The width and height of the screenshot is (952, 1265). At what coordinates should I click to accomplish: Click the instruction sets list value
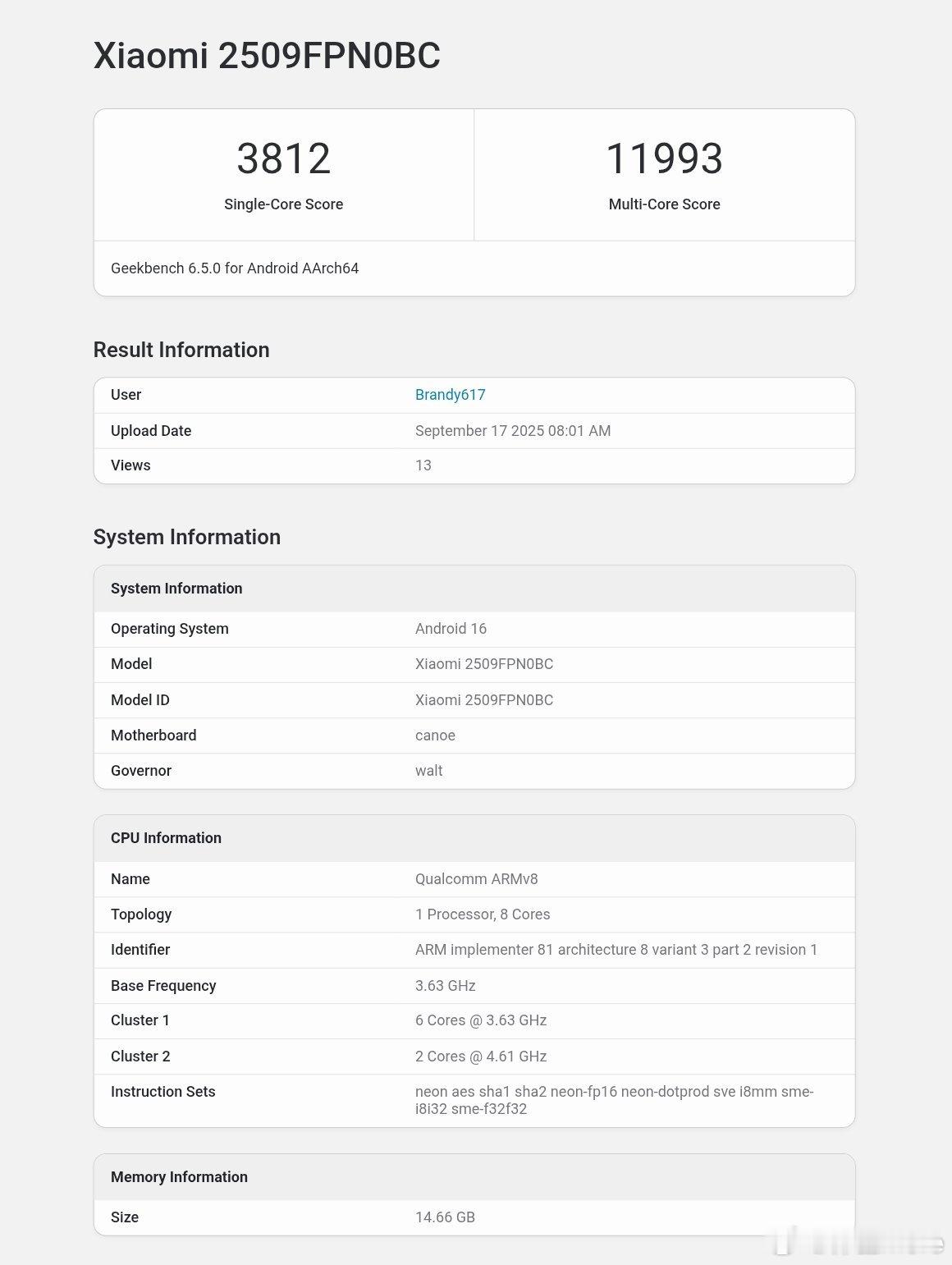pyautogui.click(x=615, y=1100)
